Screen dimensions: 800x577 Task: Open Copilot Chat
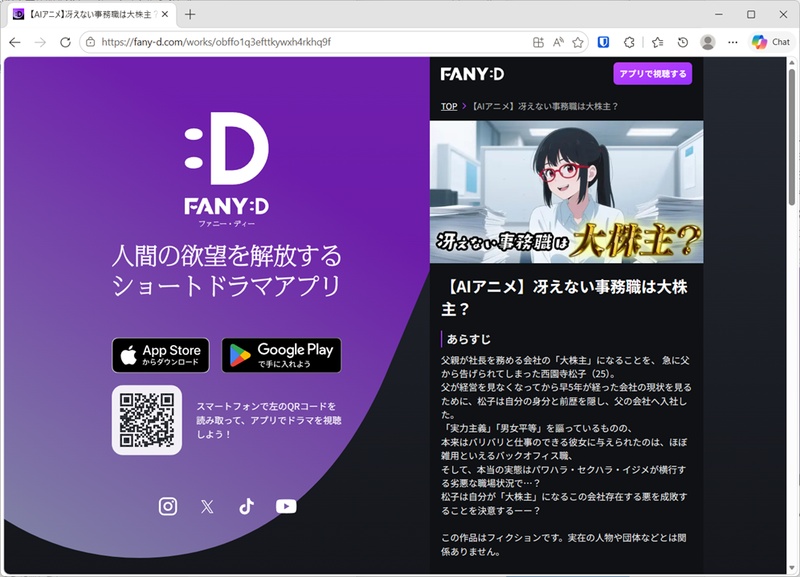(771, 42)
